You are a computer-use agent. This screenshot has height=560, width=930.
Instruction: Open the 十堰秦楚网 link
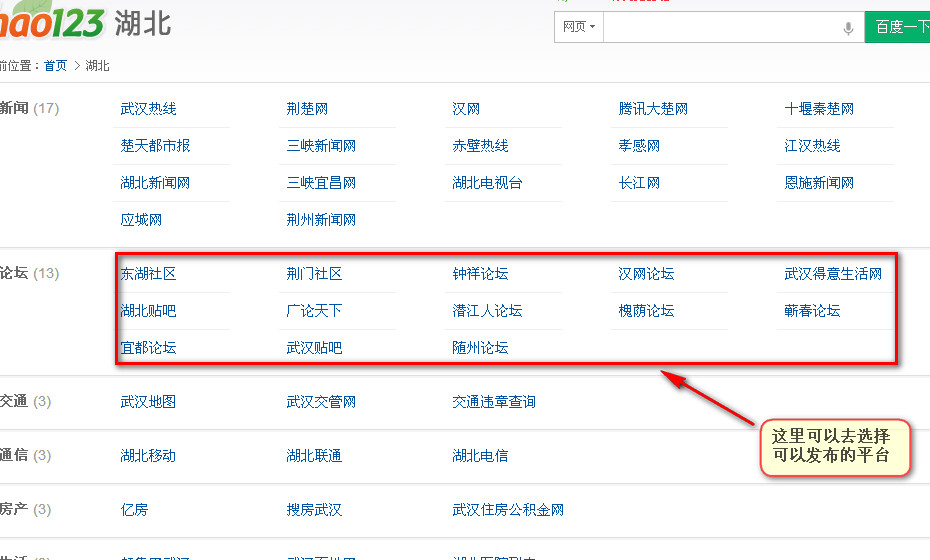pos(819,109)
